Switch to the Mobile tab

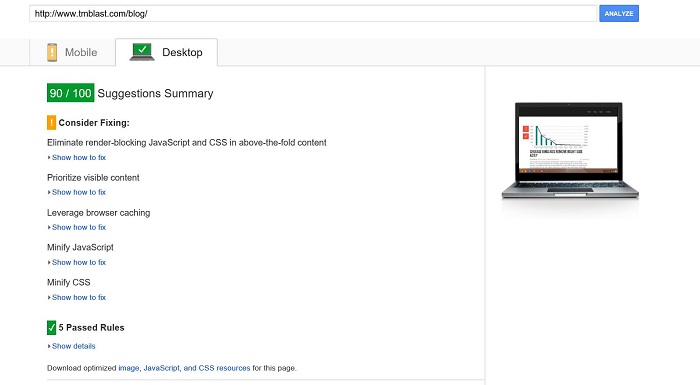pyautogui.click(x=72, y=52)
